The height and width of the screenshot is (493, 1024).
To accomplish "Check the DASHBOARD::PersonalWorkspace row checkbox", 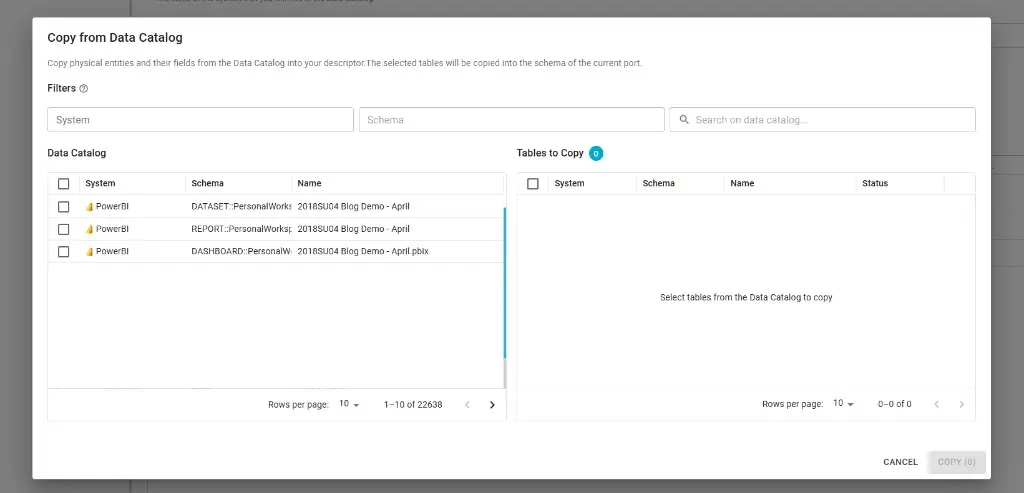I will (x=63, y=251).
